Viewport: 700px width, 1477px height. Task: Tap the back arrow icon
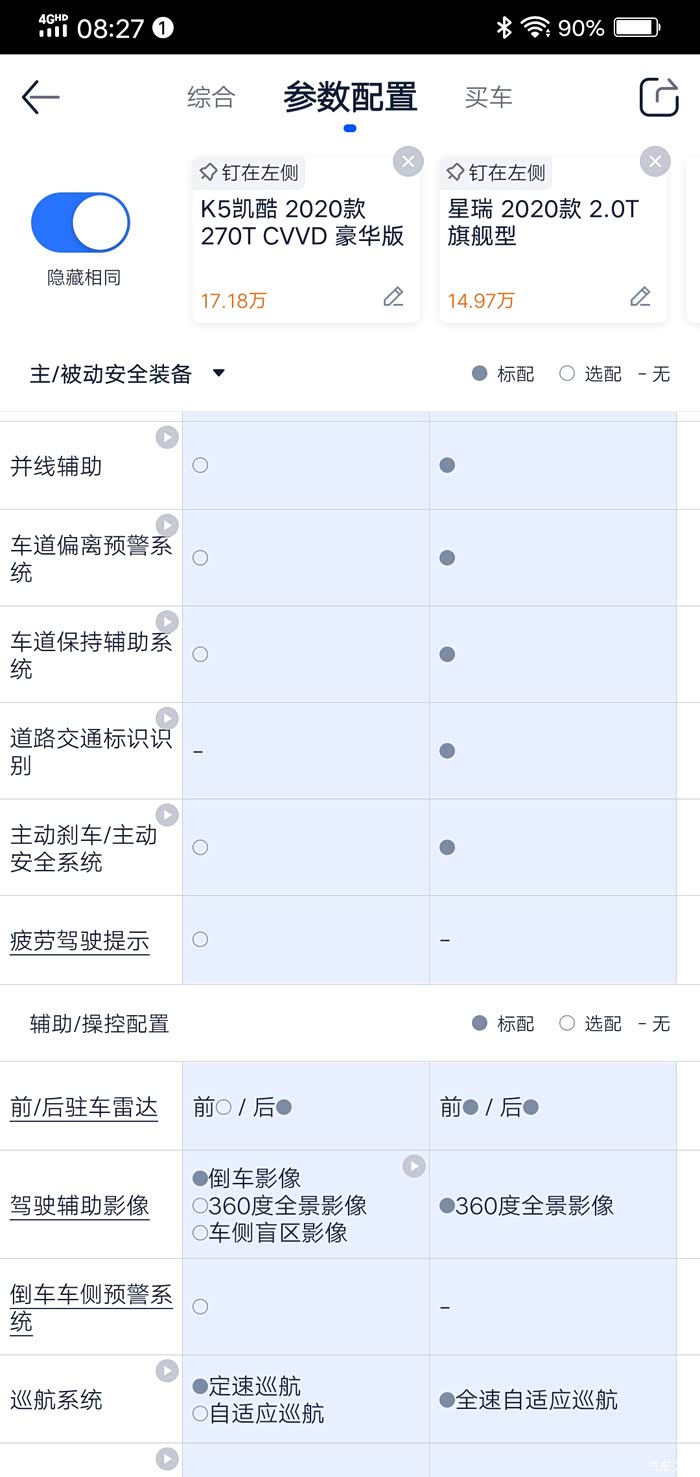pyautogui.click(x=40, y=97)
